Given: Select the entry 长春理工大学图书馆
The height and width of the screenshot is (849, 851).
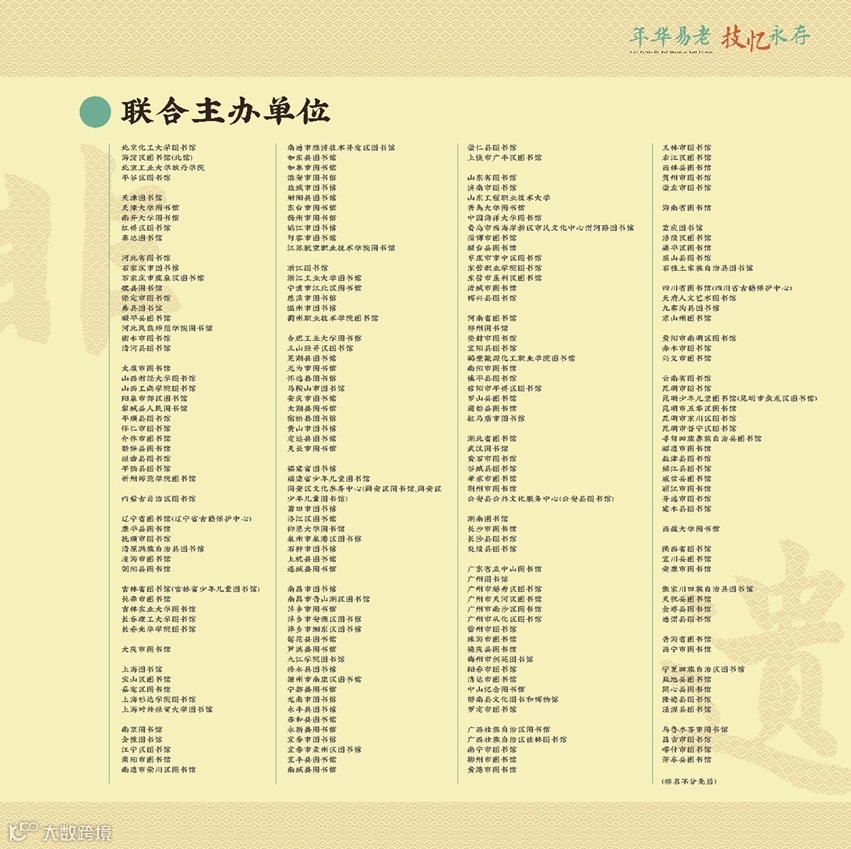Looking at the screenshot, I should pyautogui.click(x=158, y=619).
